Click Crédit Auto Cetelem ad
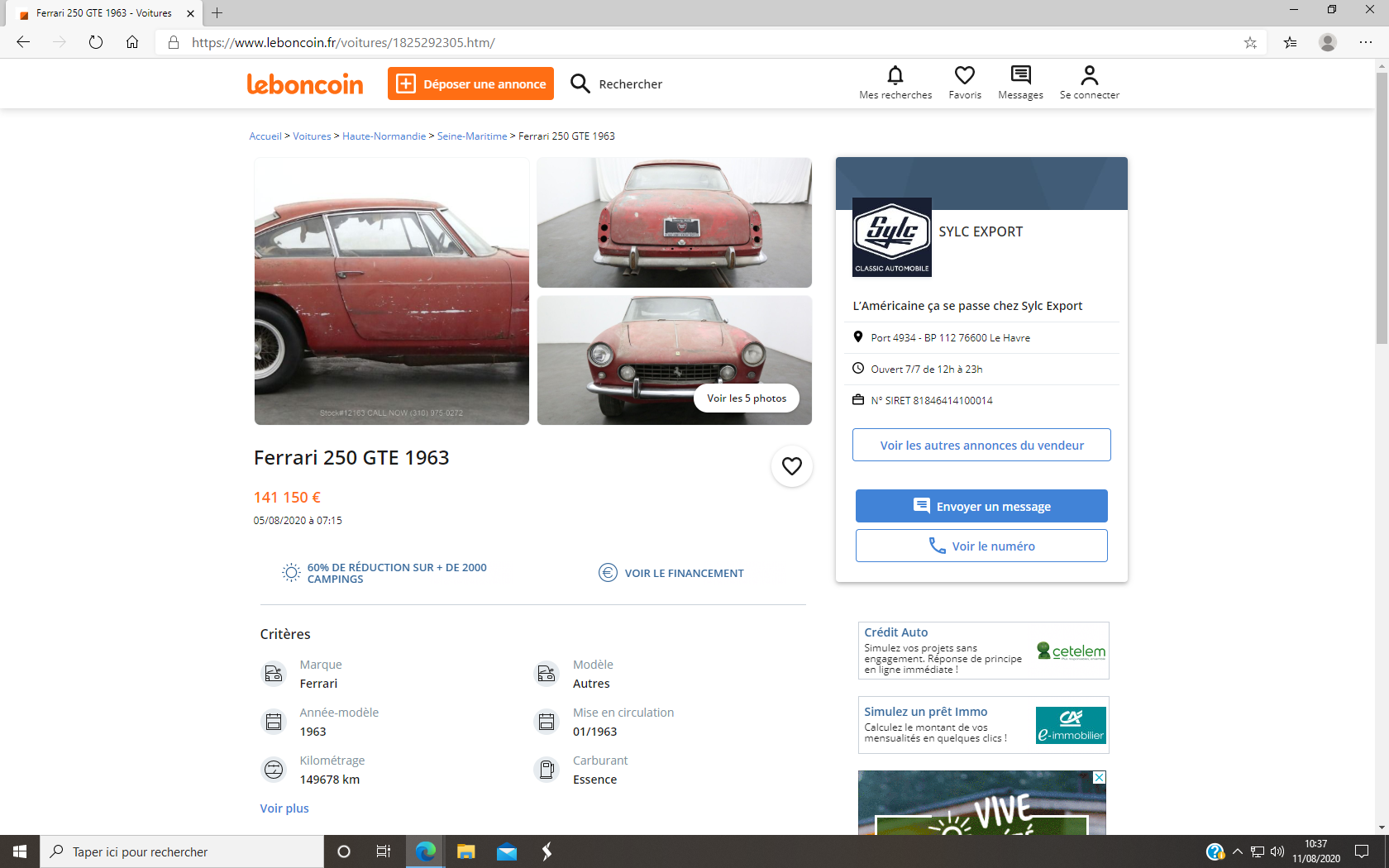1389x868 pixels. [984, 651]
